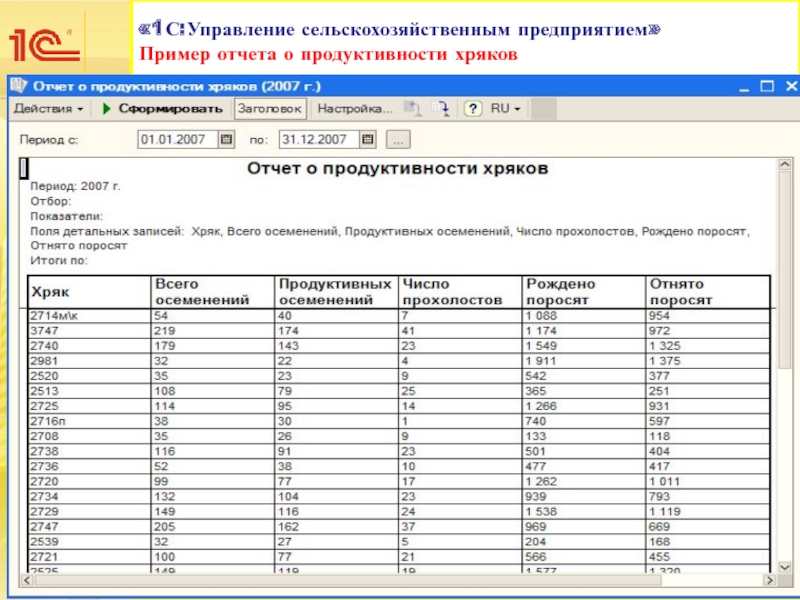Select the Хряк column header cell
The height and width of the screenshot is (600, 800).
[88, 291]
